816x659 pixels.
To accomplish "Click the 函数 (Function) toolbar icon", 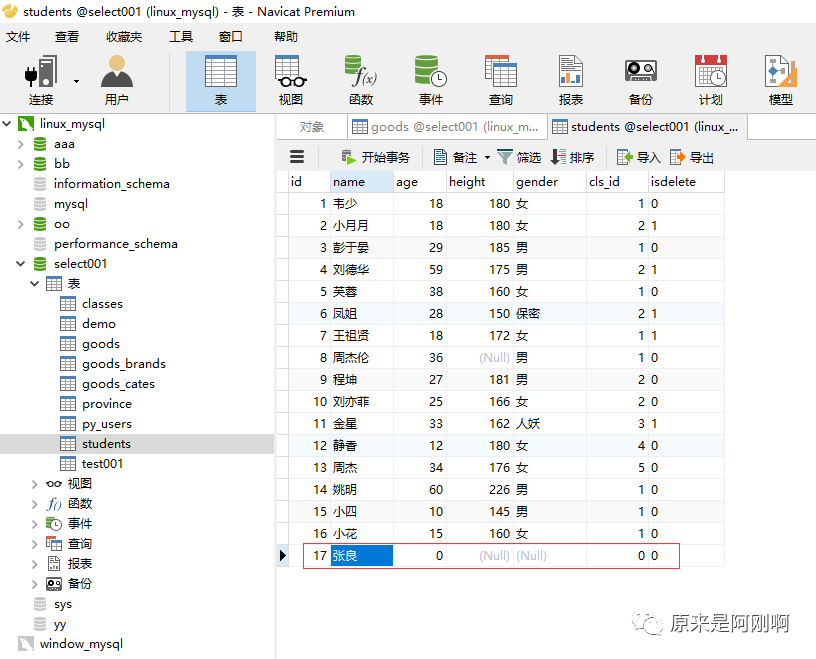I will [x=361, y=81].
